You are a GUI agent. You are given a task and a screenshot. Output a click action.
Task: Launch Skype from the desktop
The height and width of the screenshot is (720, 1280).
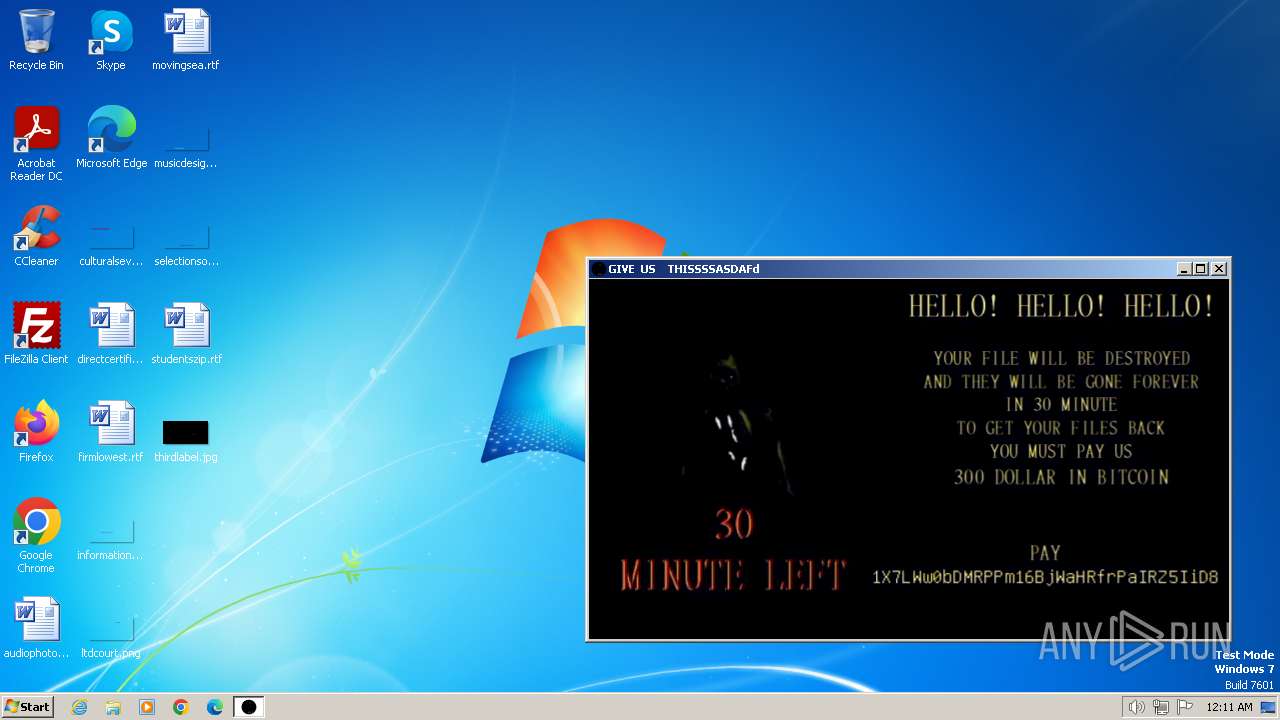click(x=111, y=40)
